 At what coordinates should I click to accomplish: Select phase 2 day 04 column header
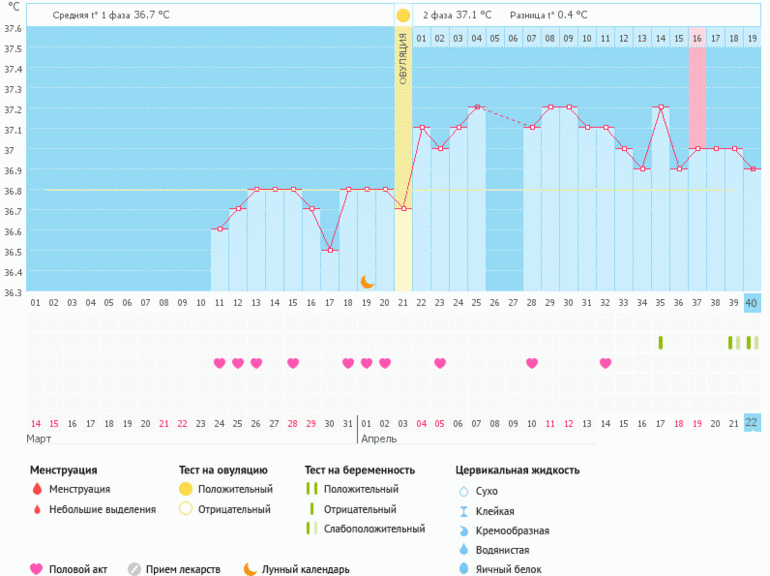pyautogui.click(x=477, y=38)
